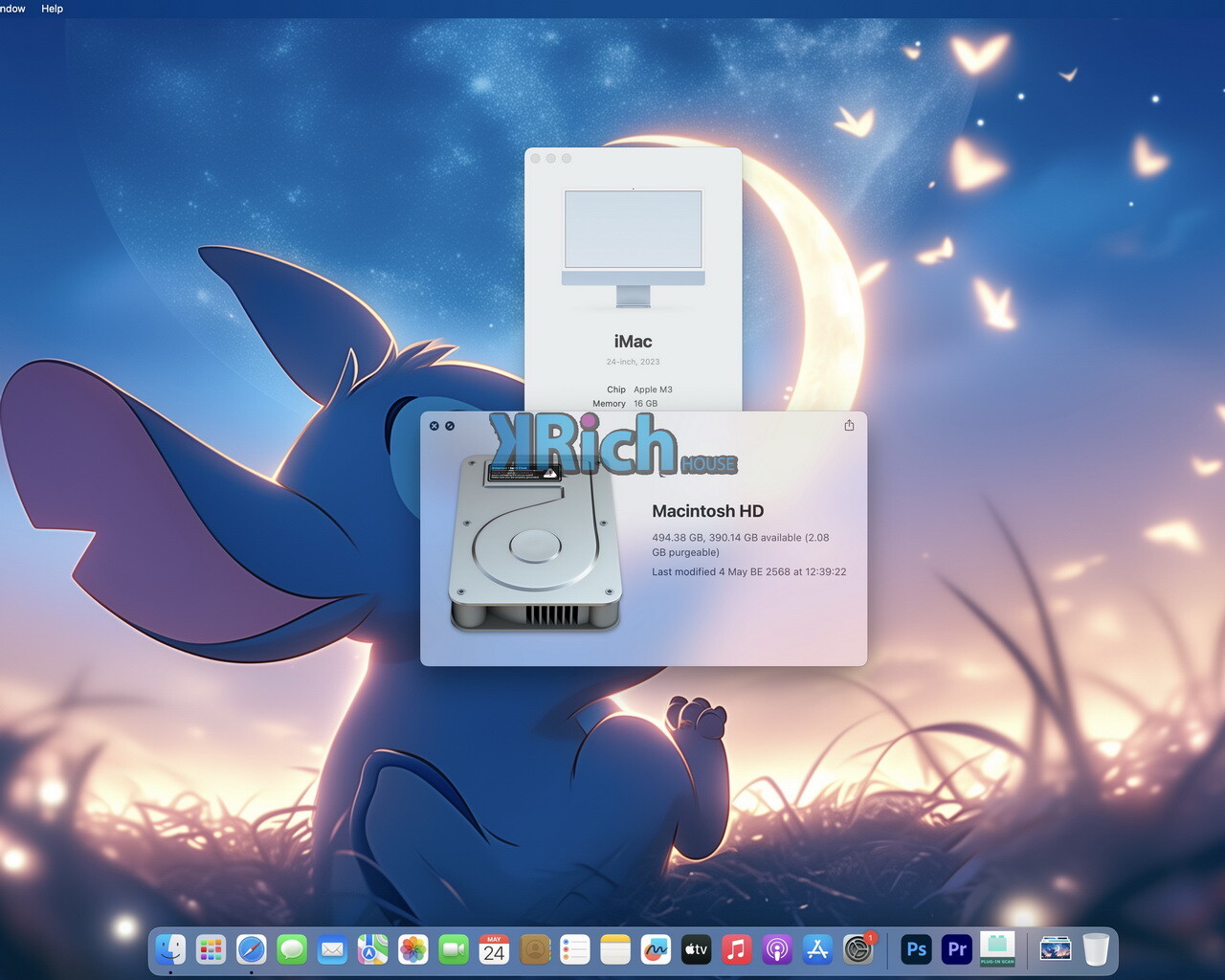This screenshot has width=1225, height=980.
Task: Open Maps from the Dock
Action: pos(372,949)
